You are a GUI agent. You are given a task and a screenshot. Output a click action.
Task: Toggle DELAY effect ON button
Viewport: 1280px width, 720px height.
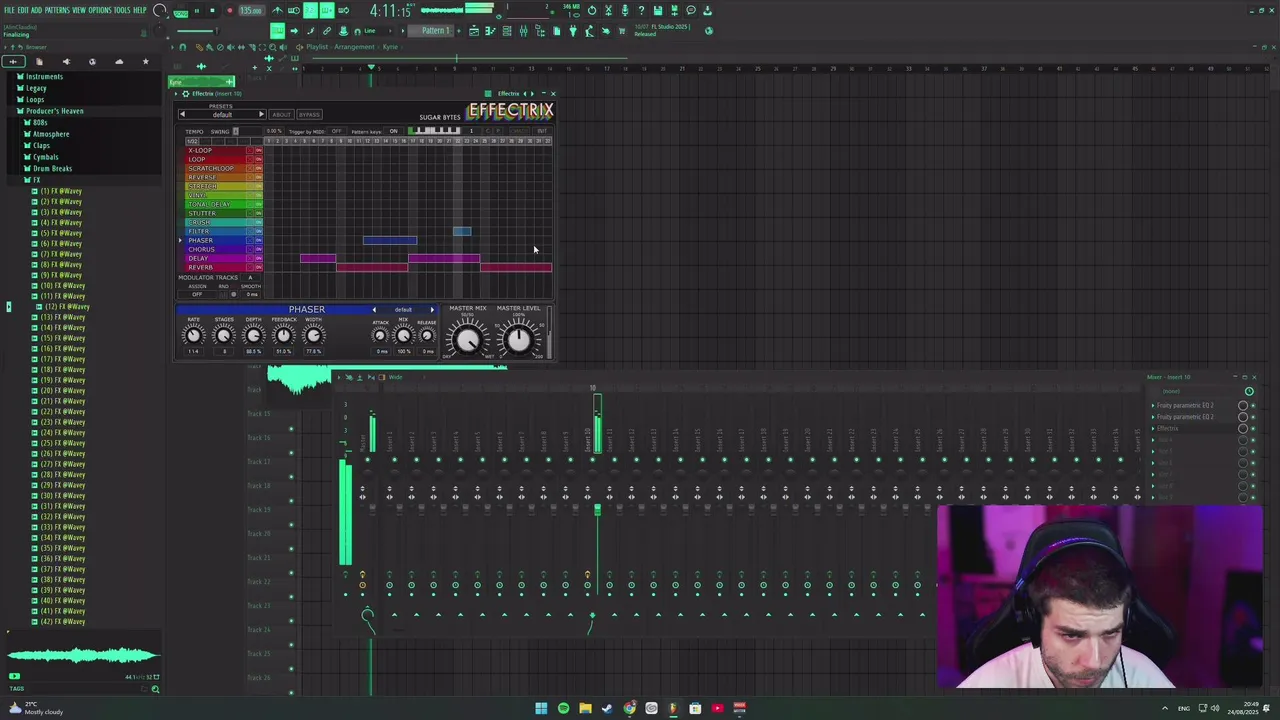point(259,258)
